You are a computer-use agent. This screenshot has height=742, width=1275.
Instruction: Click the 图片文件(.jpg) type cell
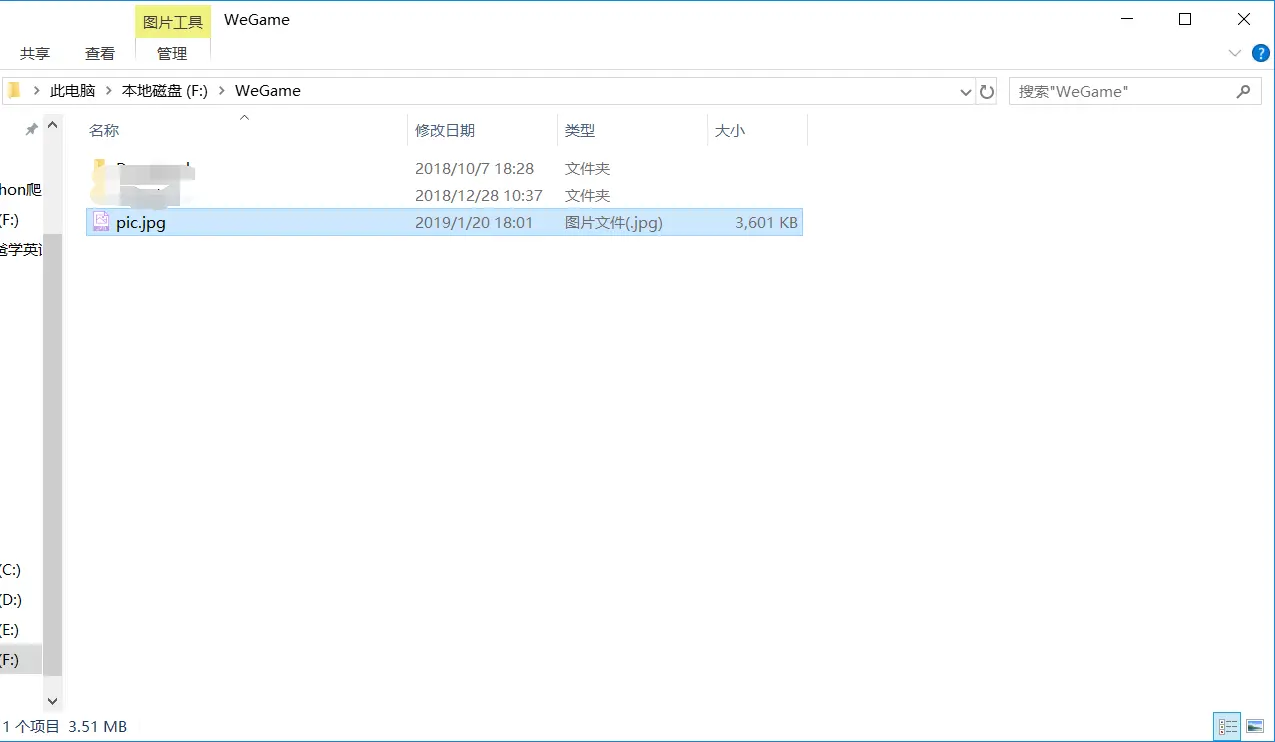[614, 223]
